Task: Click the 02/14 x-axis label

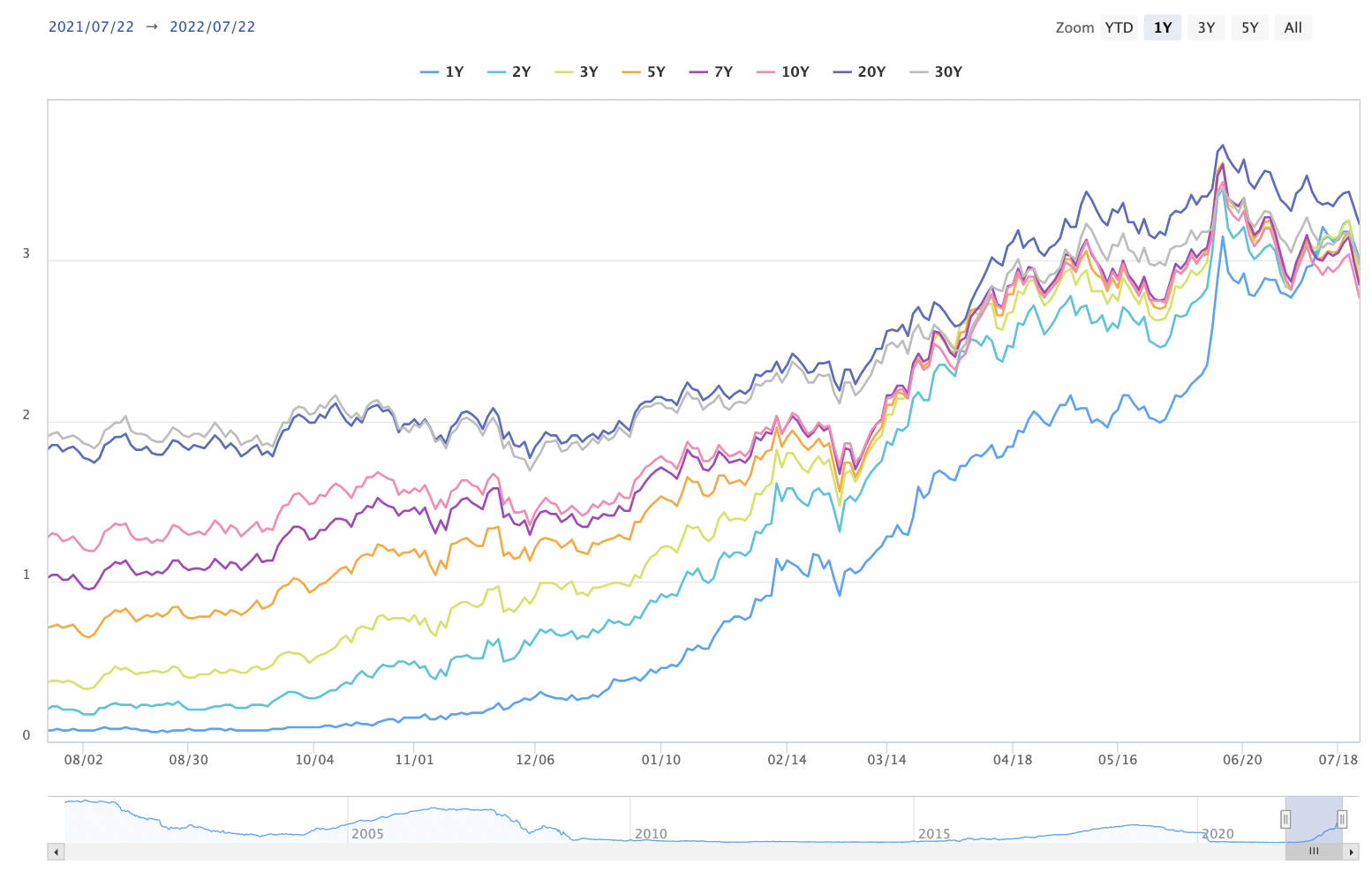Action: 787,760
